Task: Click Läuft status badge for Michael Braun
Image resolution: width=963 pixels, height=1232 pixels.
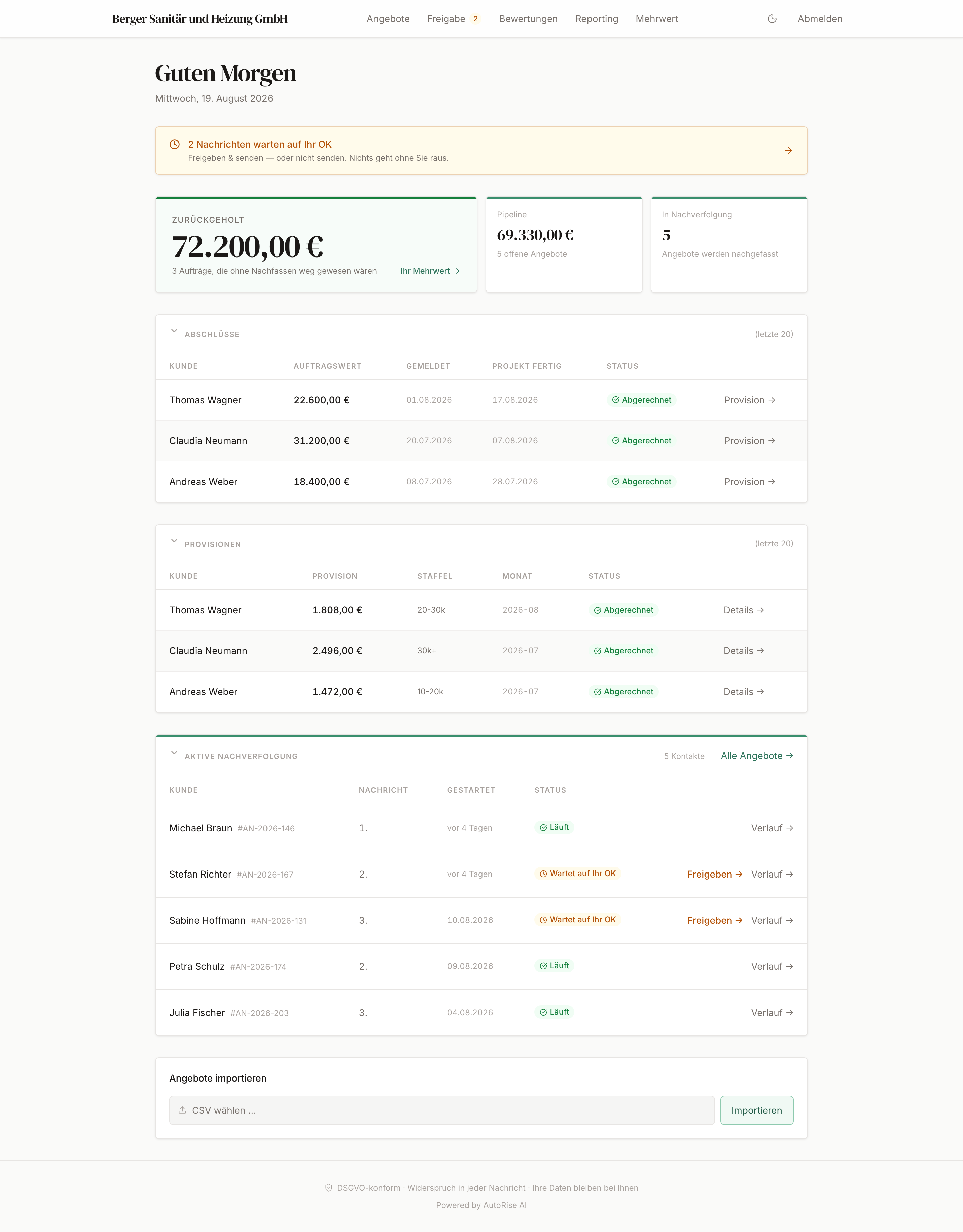Action: (x=554, y=828)
